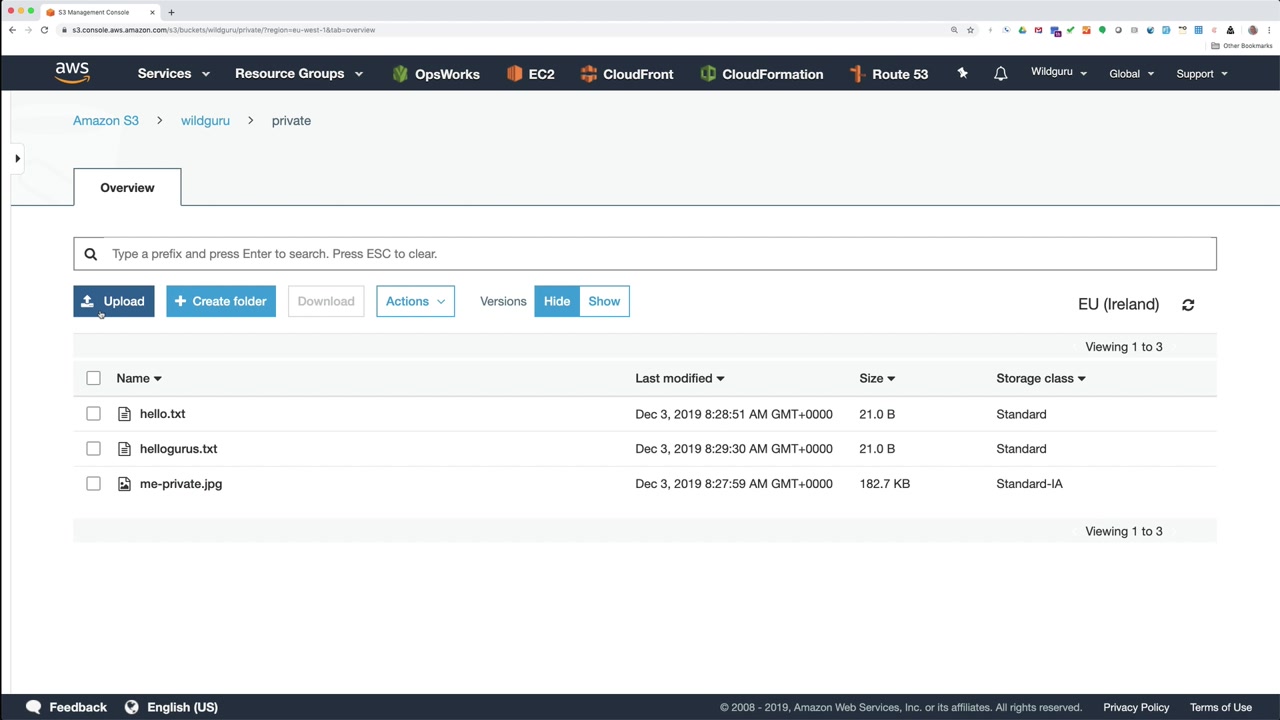Screen dimensions: 1280x720
Task: Click the Feedback speech bubble icon
Action: pyautogui.click(x=33, y=707)
